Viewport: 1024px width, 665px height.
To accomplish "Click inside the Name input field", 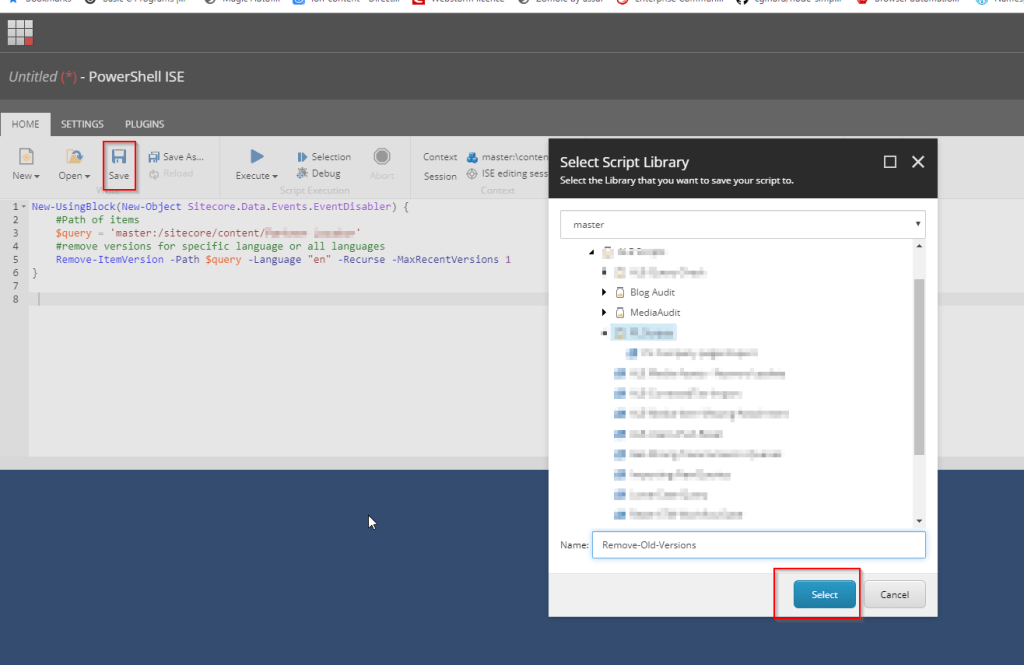I will pos(740,544).
